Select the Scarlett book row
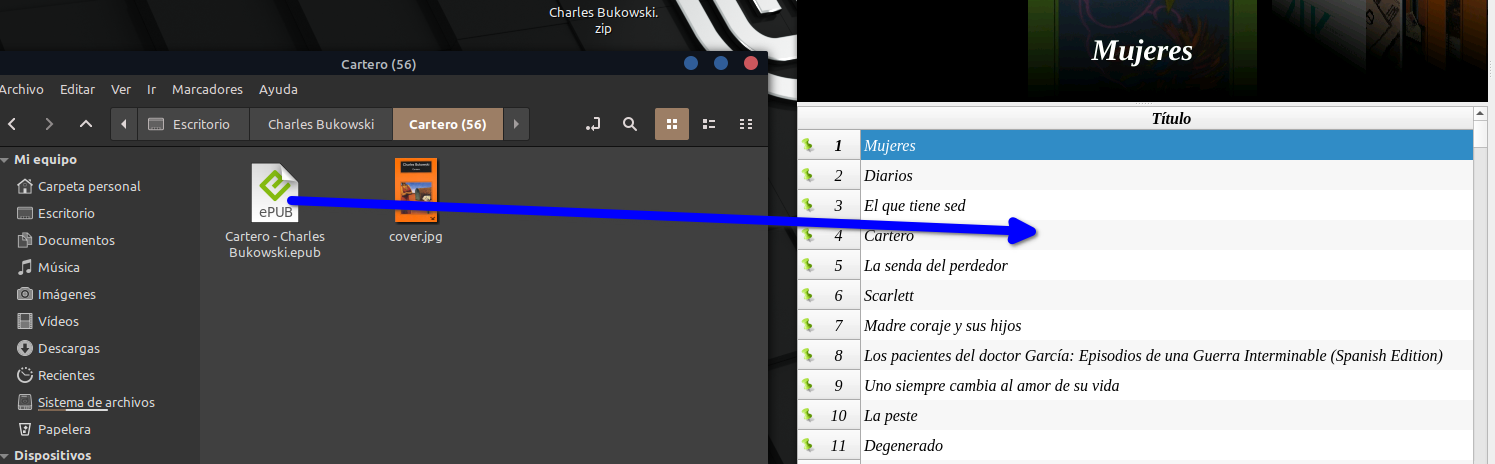1495x464 pixels. pyautogui.click(x=1167, y=295)
